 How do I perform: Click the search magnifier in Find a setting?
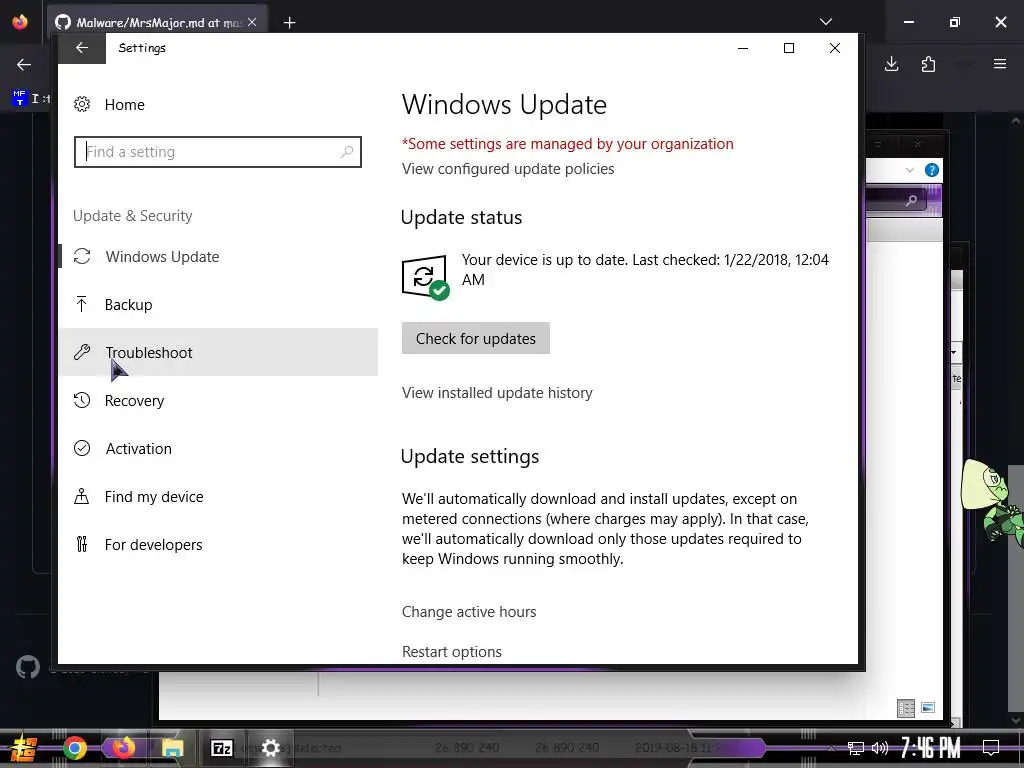[347, 152]
